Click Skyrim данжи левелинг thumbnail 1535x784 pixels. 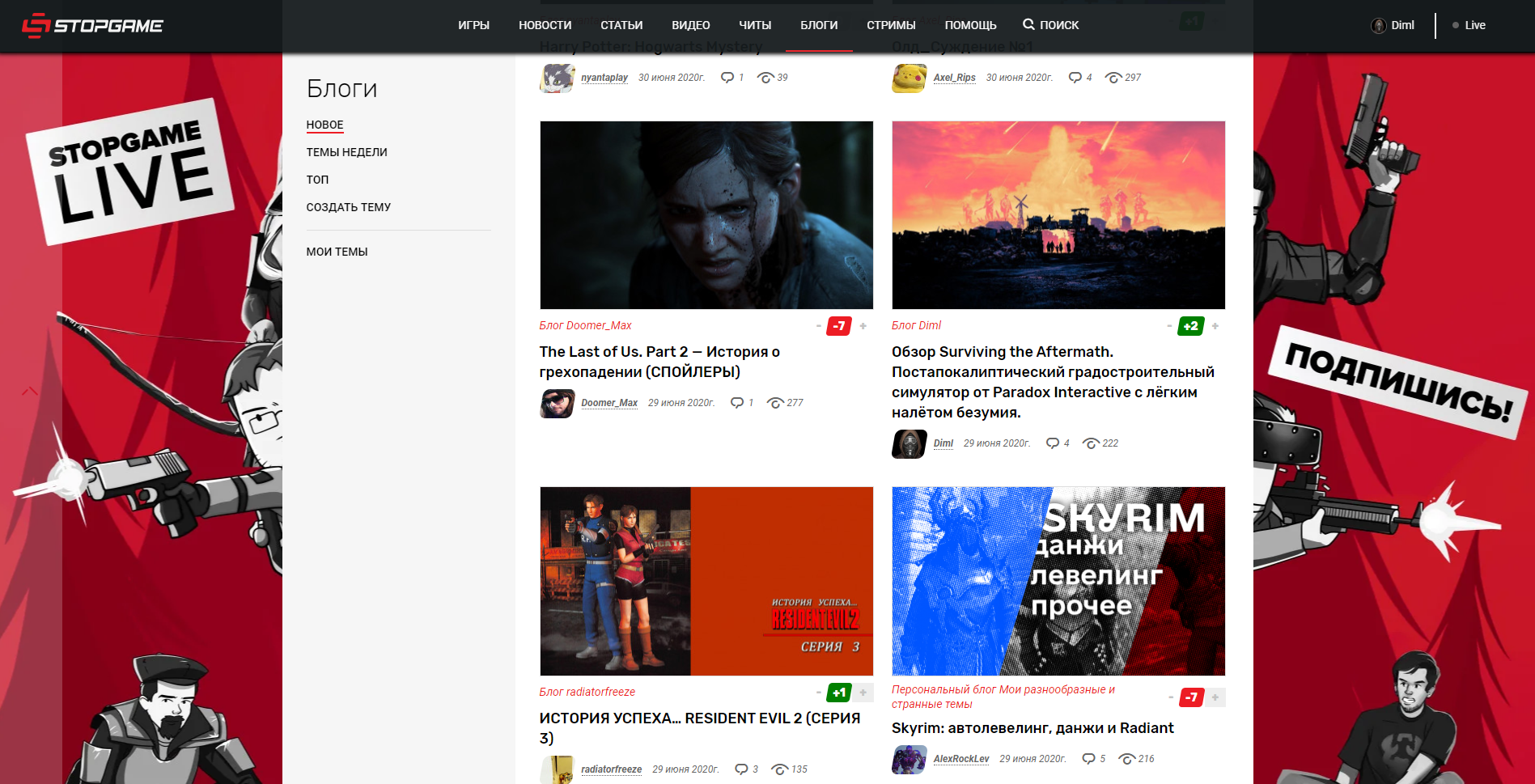1058,581
